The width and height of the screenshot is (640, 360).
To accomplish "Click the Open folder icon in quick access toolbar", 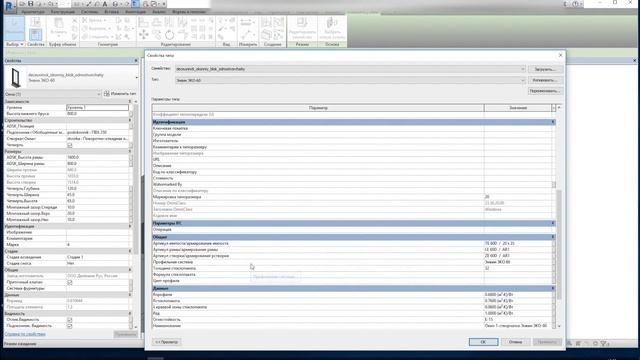I will [23, 4].
